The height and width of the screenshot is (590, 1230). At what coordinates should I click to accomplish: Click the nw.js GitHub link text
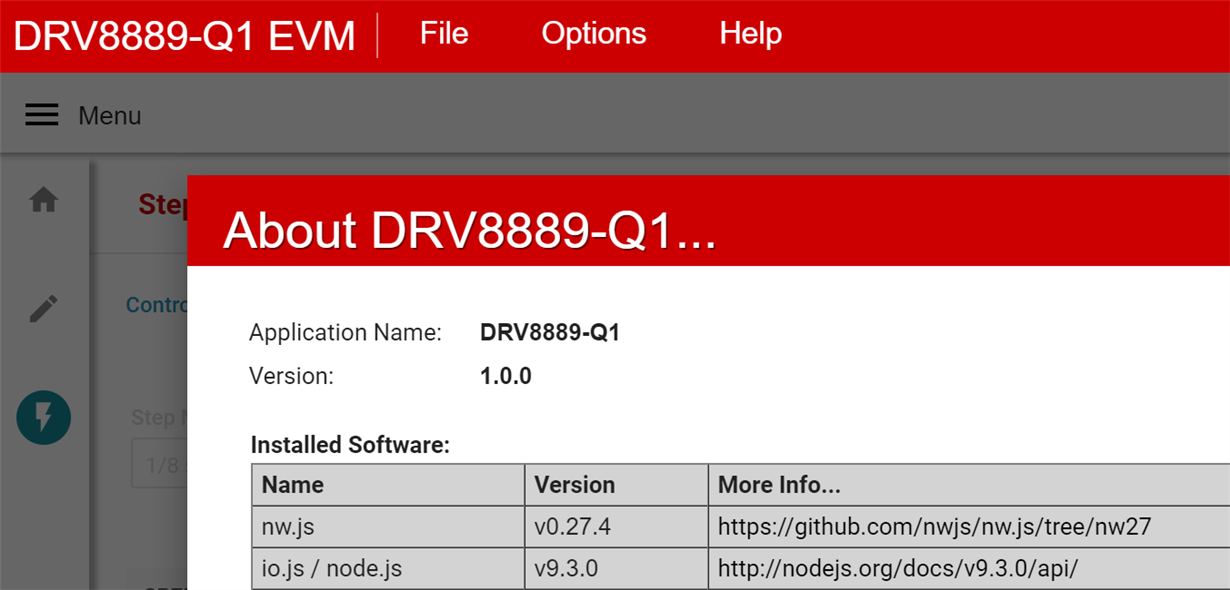tap(935, 526)
